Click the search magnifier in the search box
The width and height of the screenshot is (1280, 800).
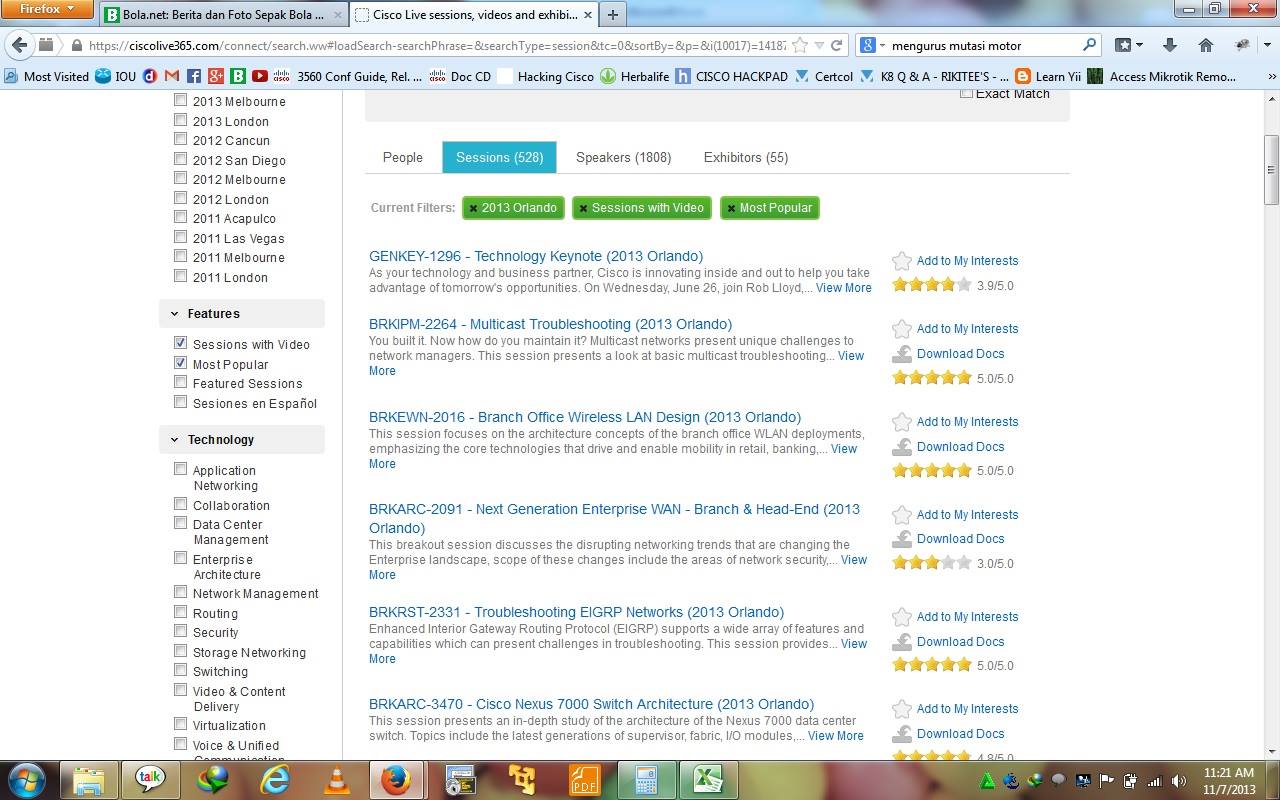coord(1089,45)
